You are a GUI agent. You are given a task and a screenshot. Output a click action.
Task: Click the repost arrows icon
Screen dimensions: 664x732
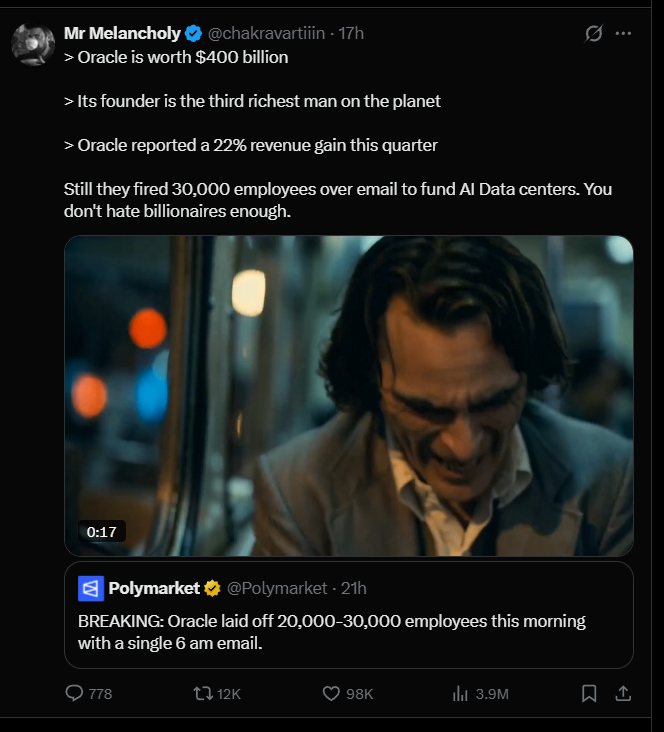point(201,693)
